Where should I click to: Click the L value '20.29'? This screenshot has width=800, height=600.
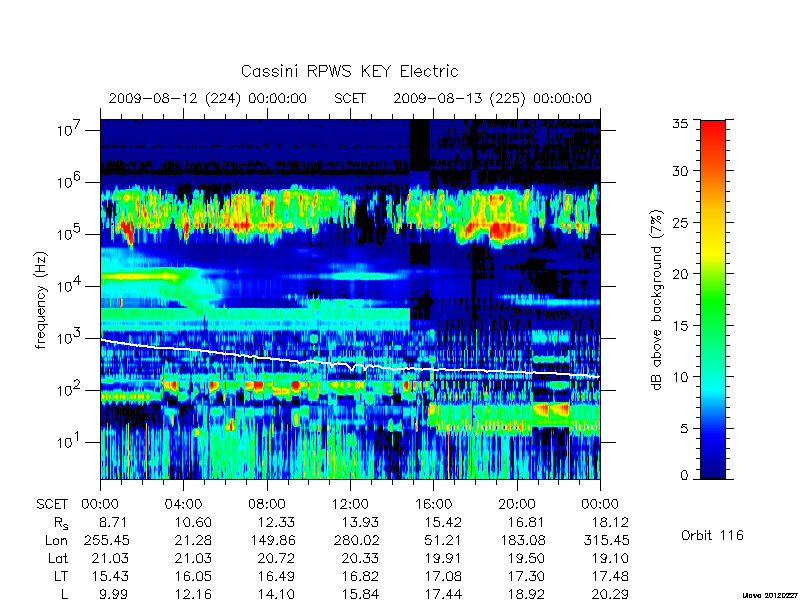point(610,594)
